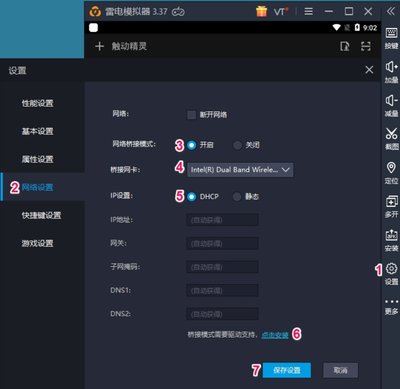400x389 pixels.
Task: Go to 快捷键设置 tab
Action: pyautogui.click(x=42, y=215)
